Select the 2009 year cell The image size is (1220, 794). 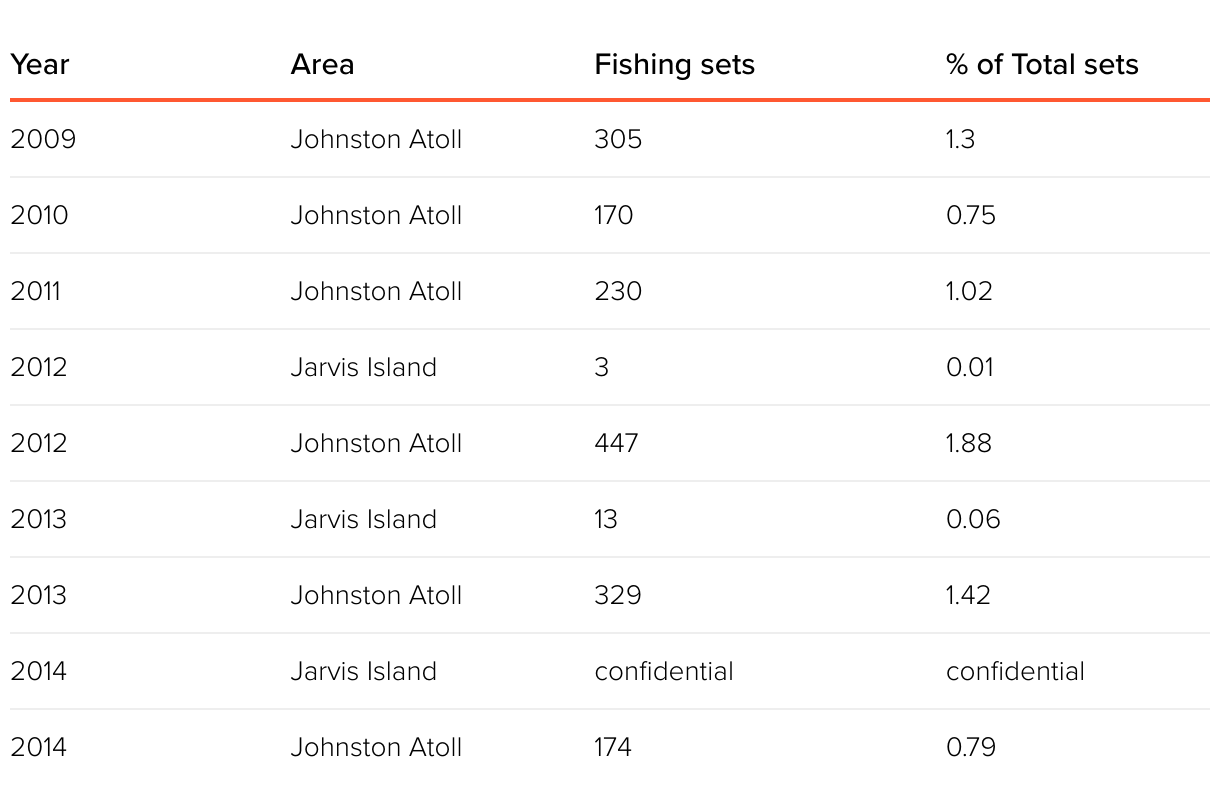tap(43, 139)
